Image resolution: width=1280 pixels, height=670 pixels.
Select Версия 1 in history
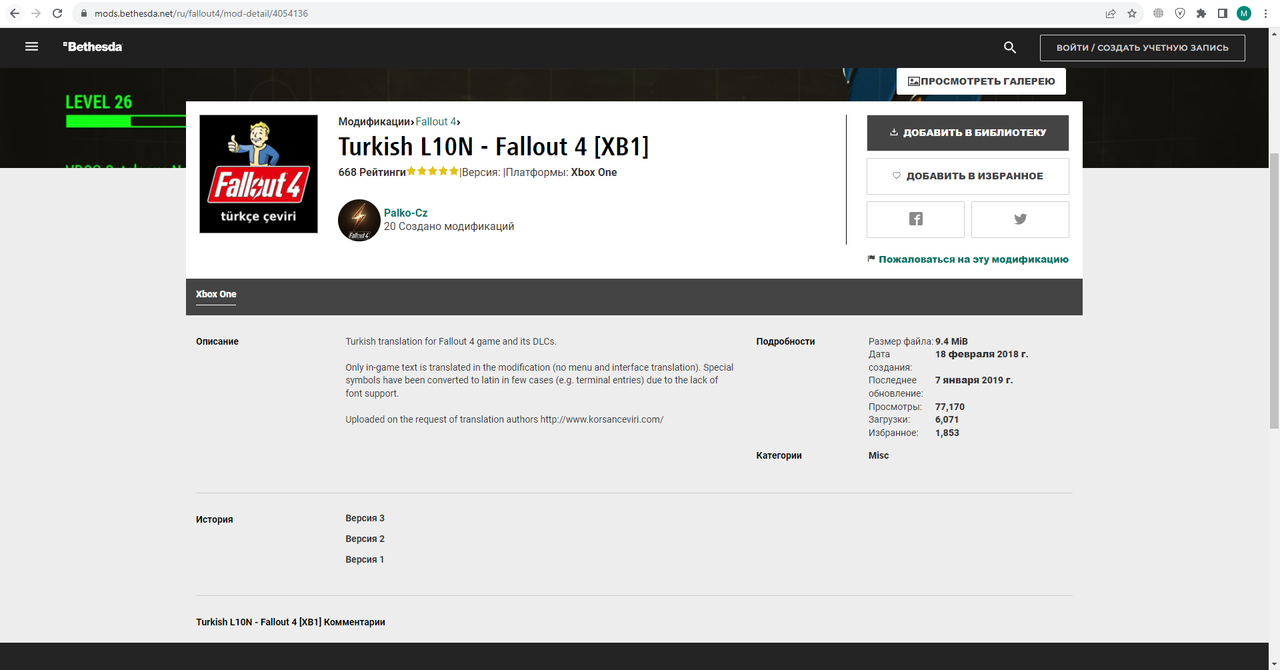tap(365, 559)
